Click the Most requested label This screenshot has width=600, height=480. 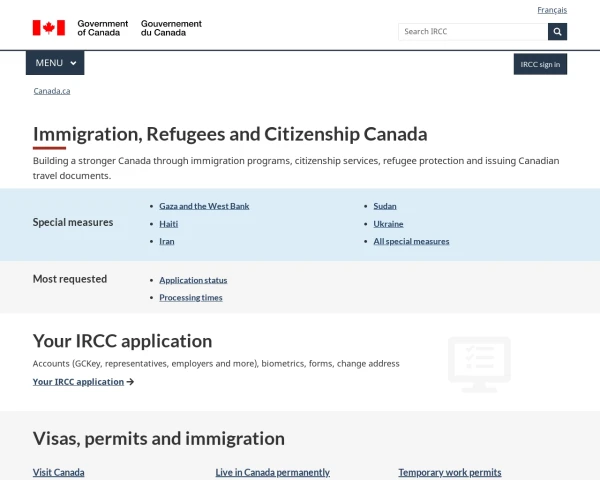tap(70, 279)
